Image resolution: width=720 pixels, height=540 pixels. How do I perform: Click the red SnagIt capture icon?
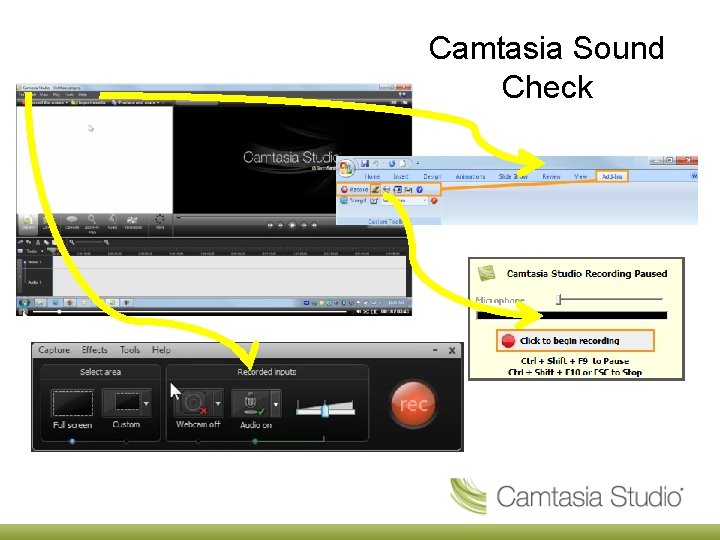434,201
